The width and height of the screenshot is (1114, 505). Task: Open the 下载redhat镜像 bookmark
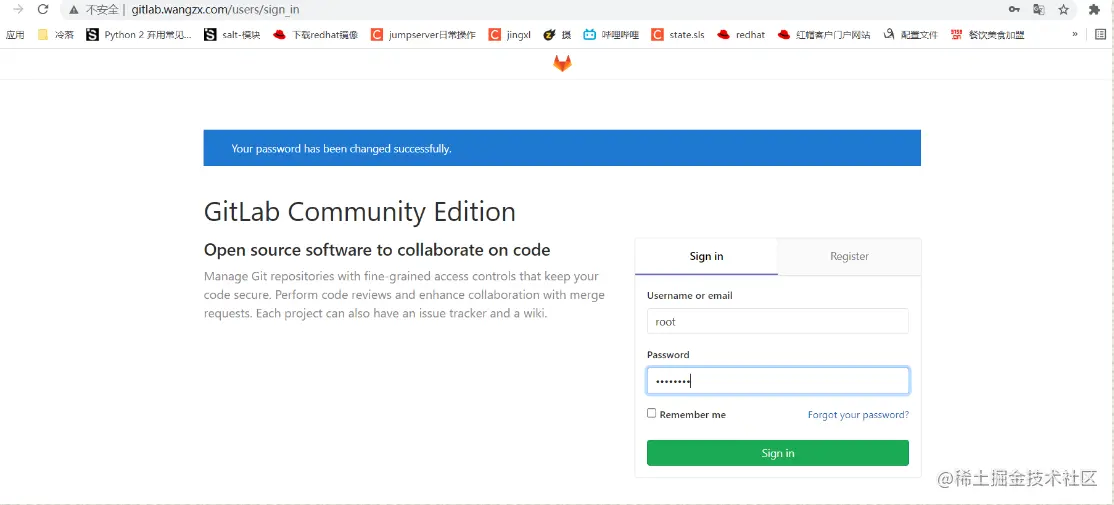315,34
